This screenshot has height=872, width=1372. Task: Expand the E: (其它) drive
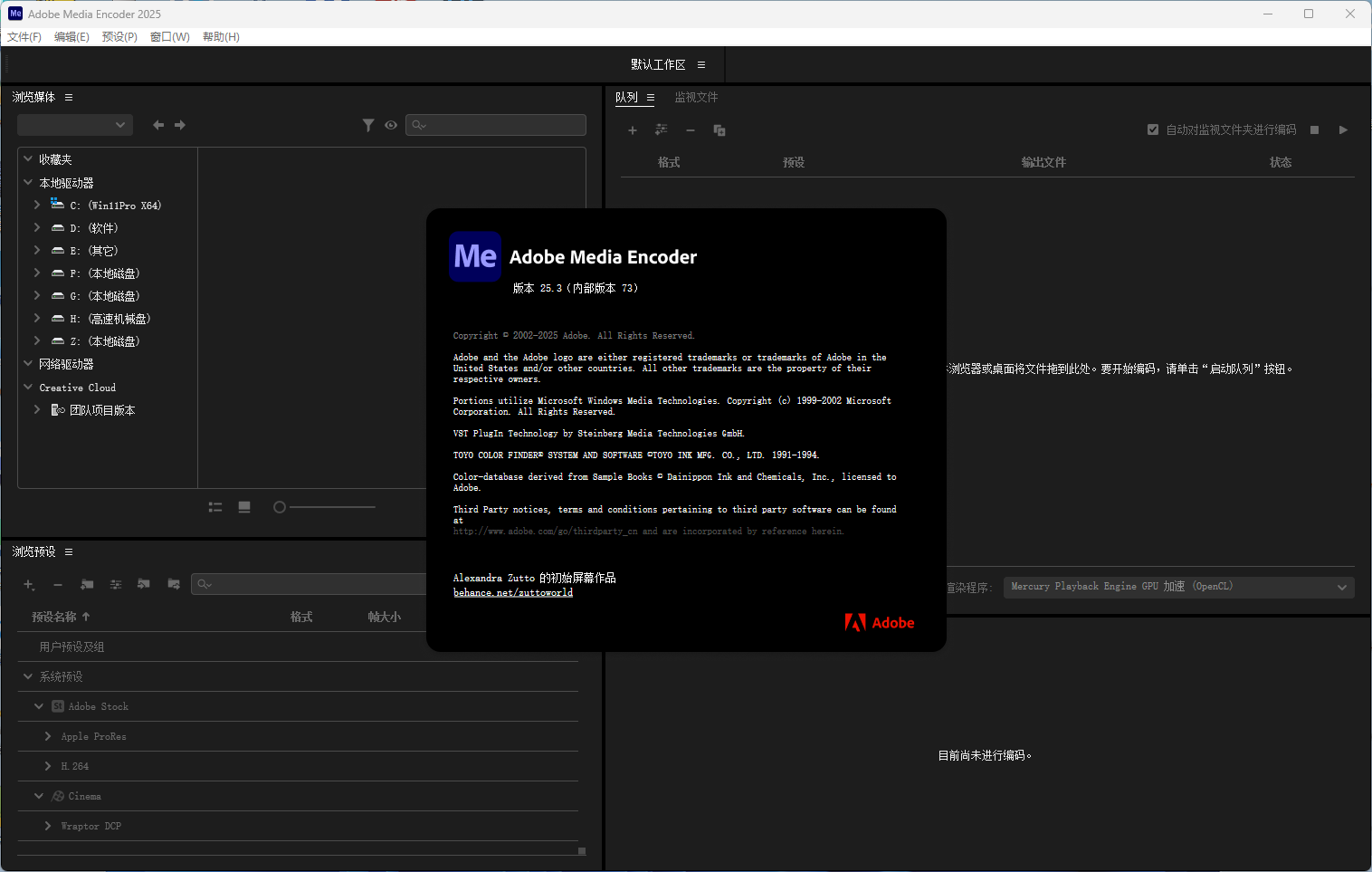click(x=37, y=250)
